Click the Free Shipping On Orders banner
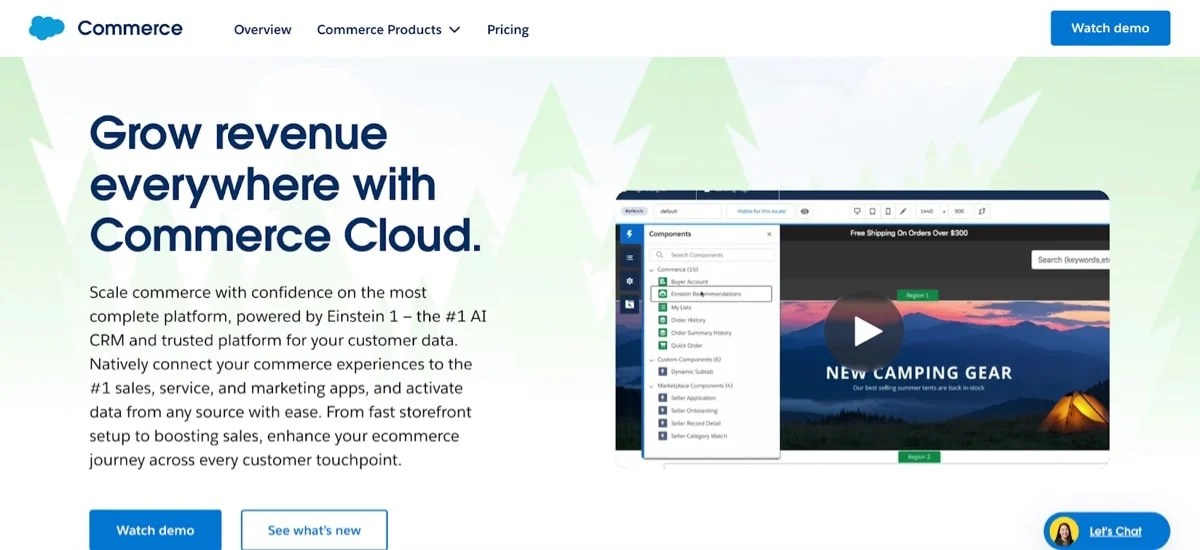The width and height of the screenshot is (1200, 550). 909,233
